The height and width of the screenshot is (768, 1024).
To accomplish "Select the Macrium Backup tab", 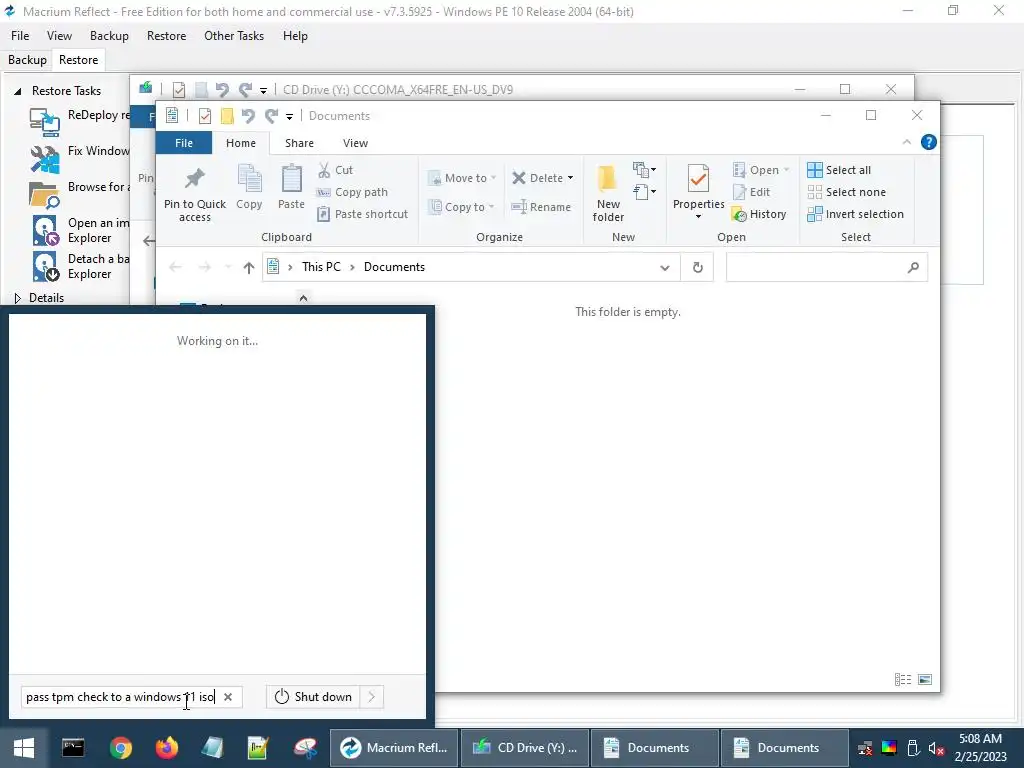I will click(x=27, y=59).
